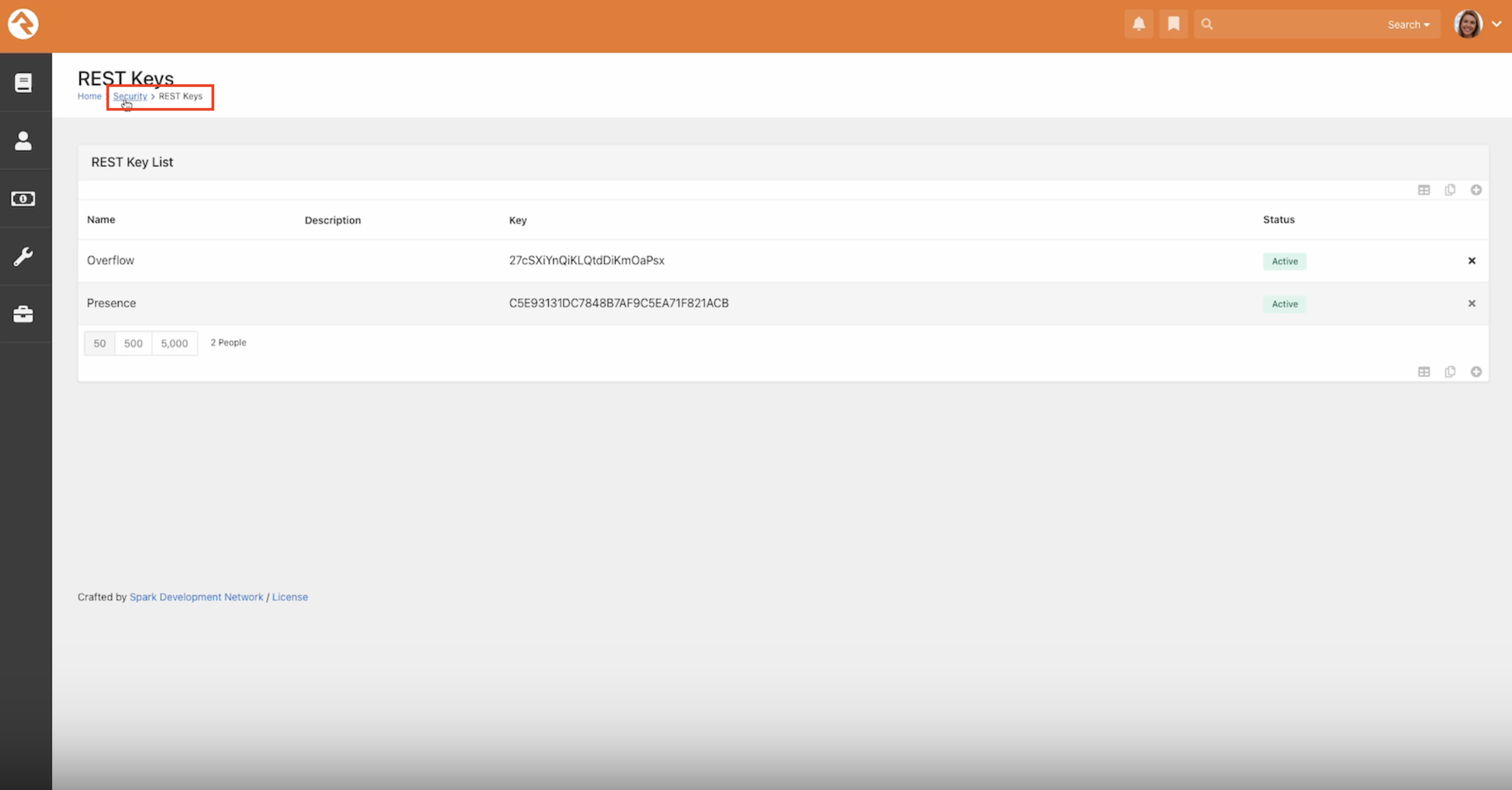Open the notifications bell icon
The image size is (1512, 790).
1138,24
